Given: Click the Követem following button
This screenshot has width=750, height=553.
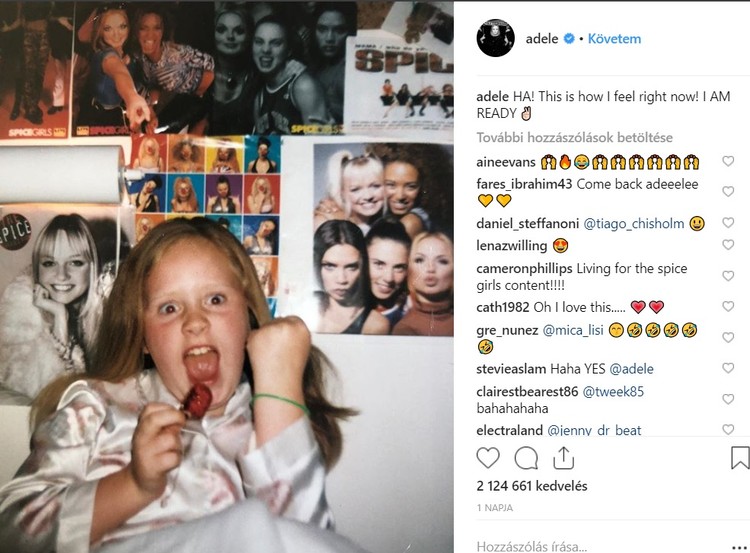Looking at the screenshot, I should pos(614,39).
